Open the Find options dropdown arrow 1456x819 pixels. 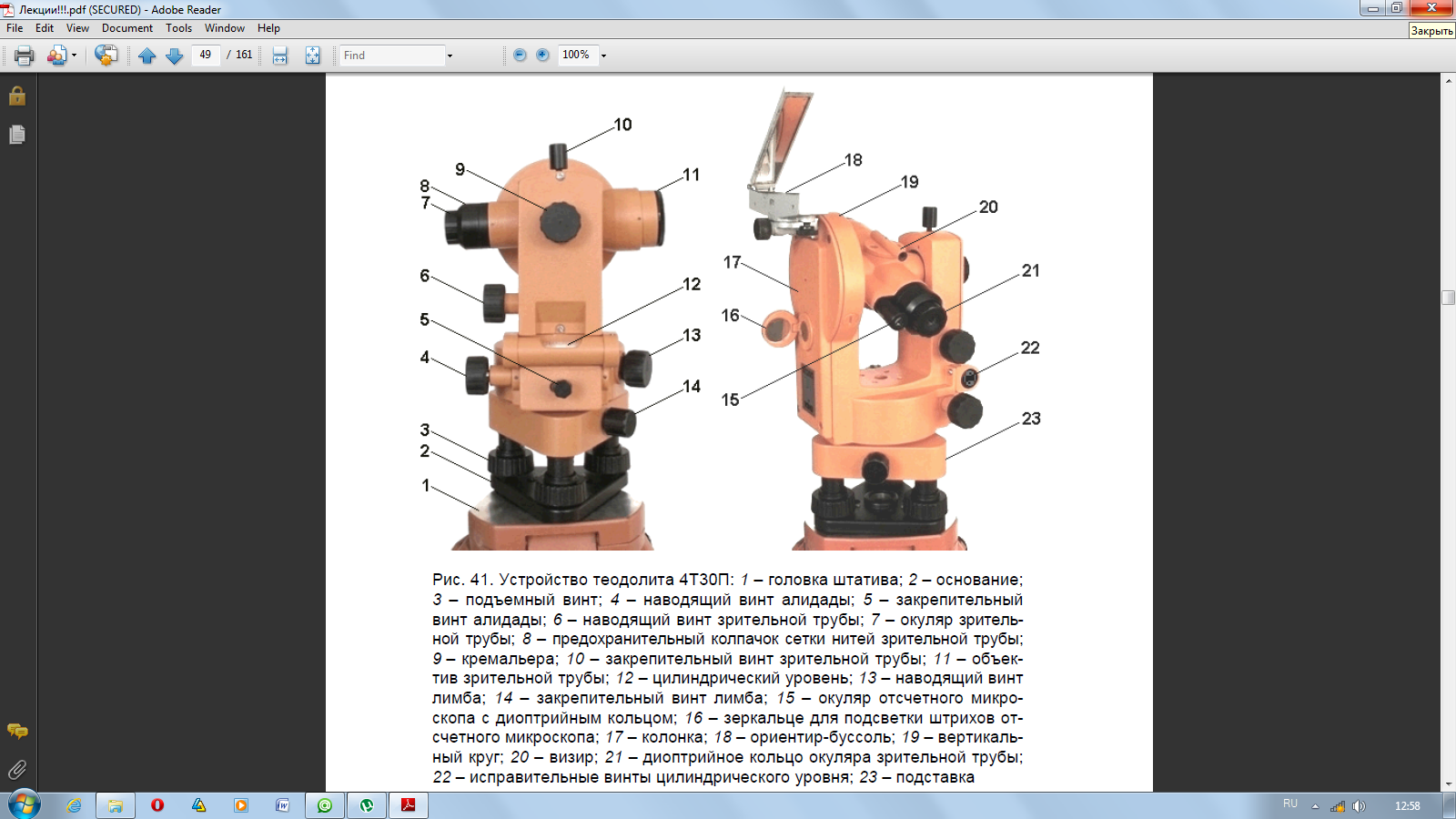[450, 56]
